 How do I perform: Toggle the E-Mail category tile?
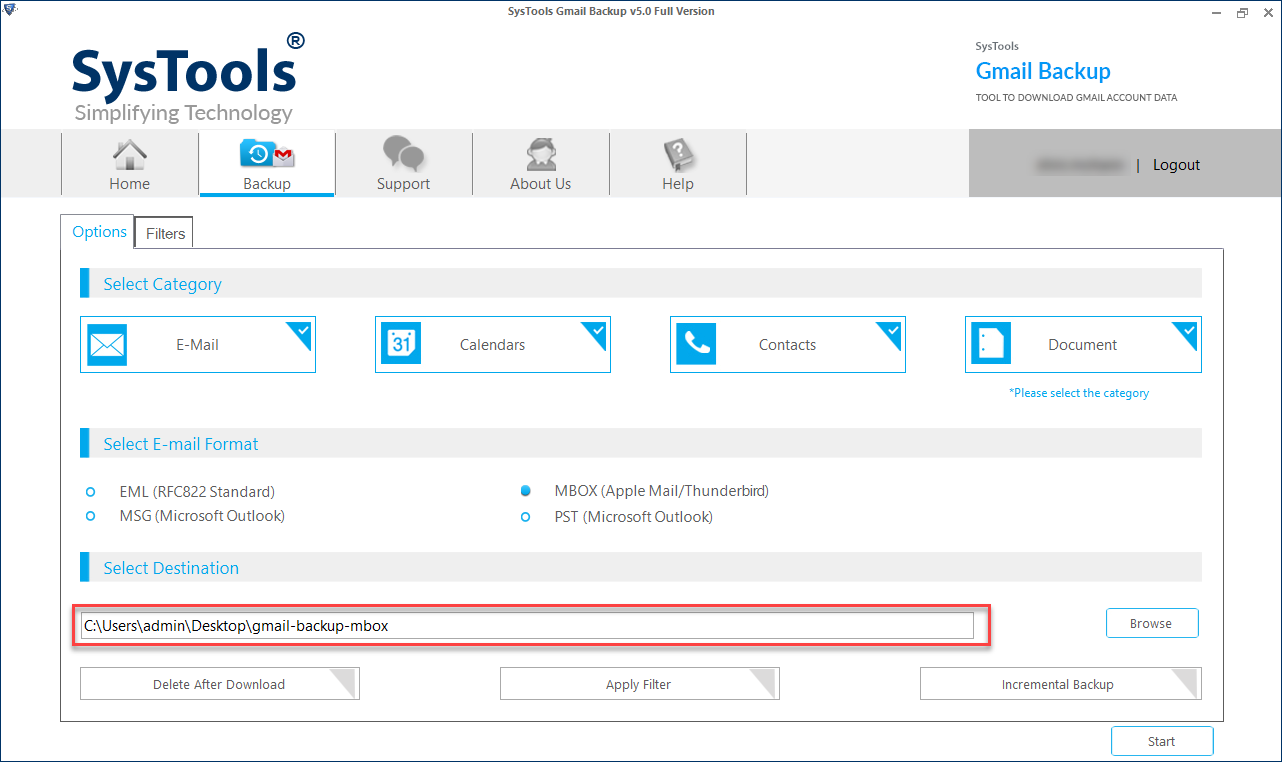[x=198, y=345]
